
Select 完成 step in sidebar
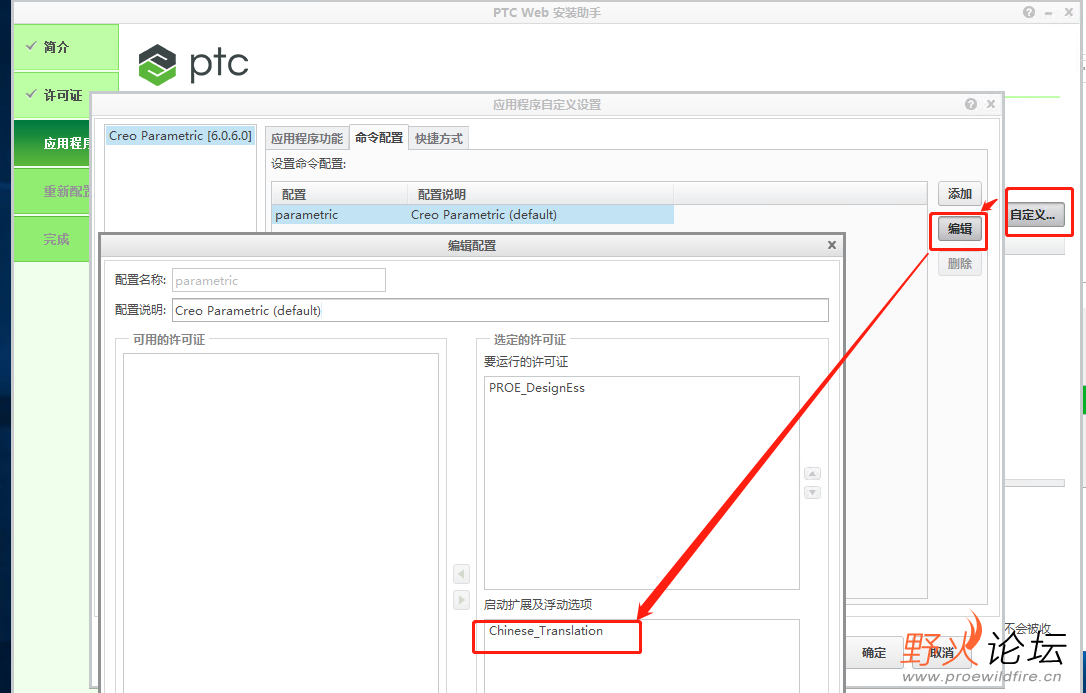pos(52,239)
